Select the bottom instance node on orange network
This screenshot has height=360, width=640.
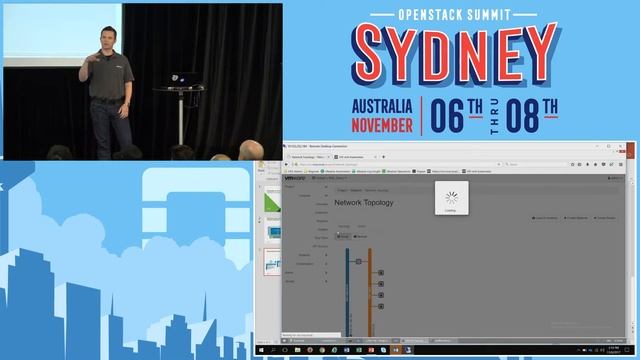[381, 306]
